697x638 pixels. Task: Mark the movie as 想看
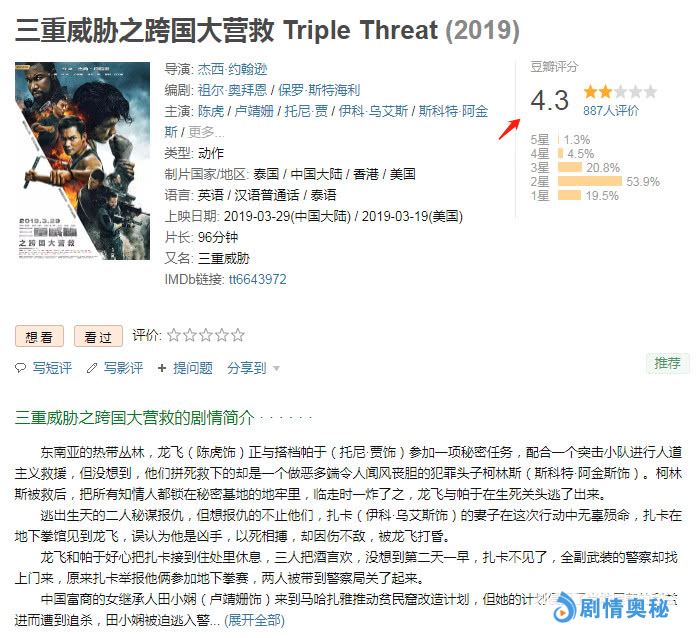[40, 337]
